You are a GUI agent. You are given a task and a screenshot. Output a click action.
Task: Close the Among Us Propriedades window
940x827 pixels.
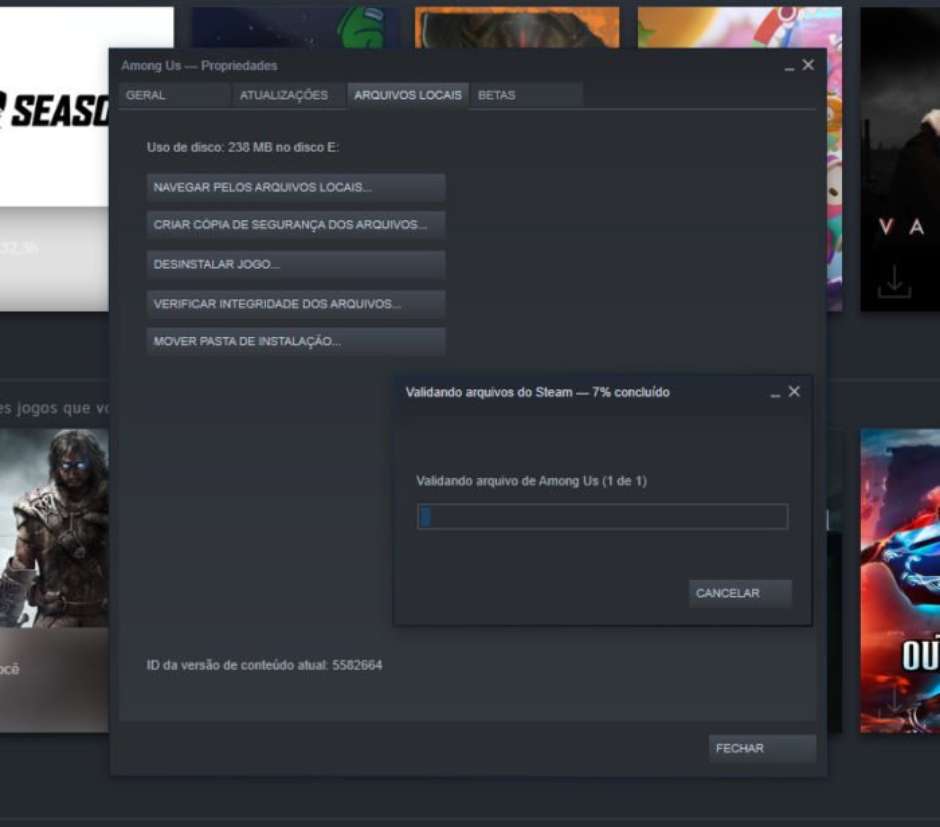(x=808, y=65)
